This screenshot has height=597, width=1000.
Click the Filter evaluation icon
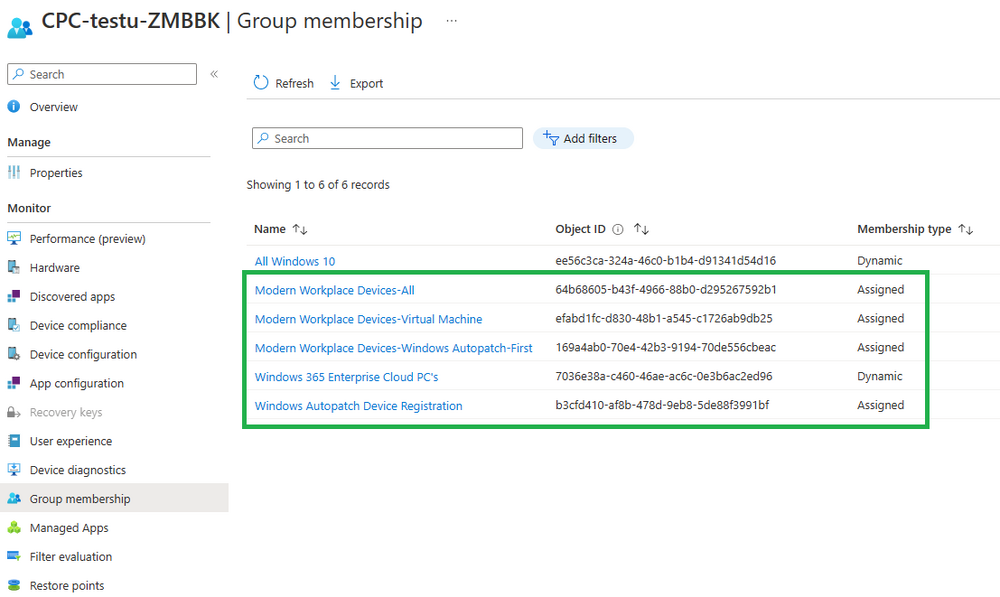pos(13,556)
